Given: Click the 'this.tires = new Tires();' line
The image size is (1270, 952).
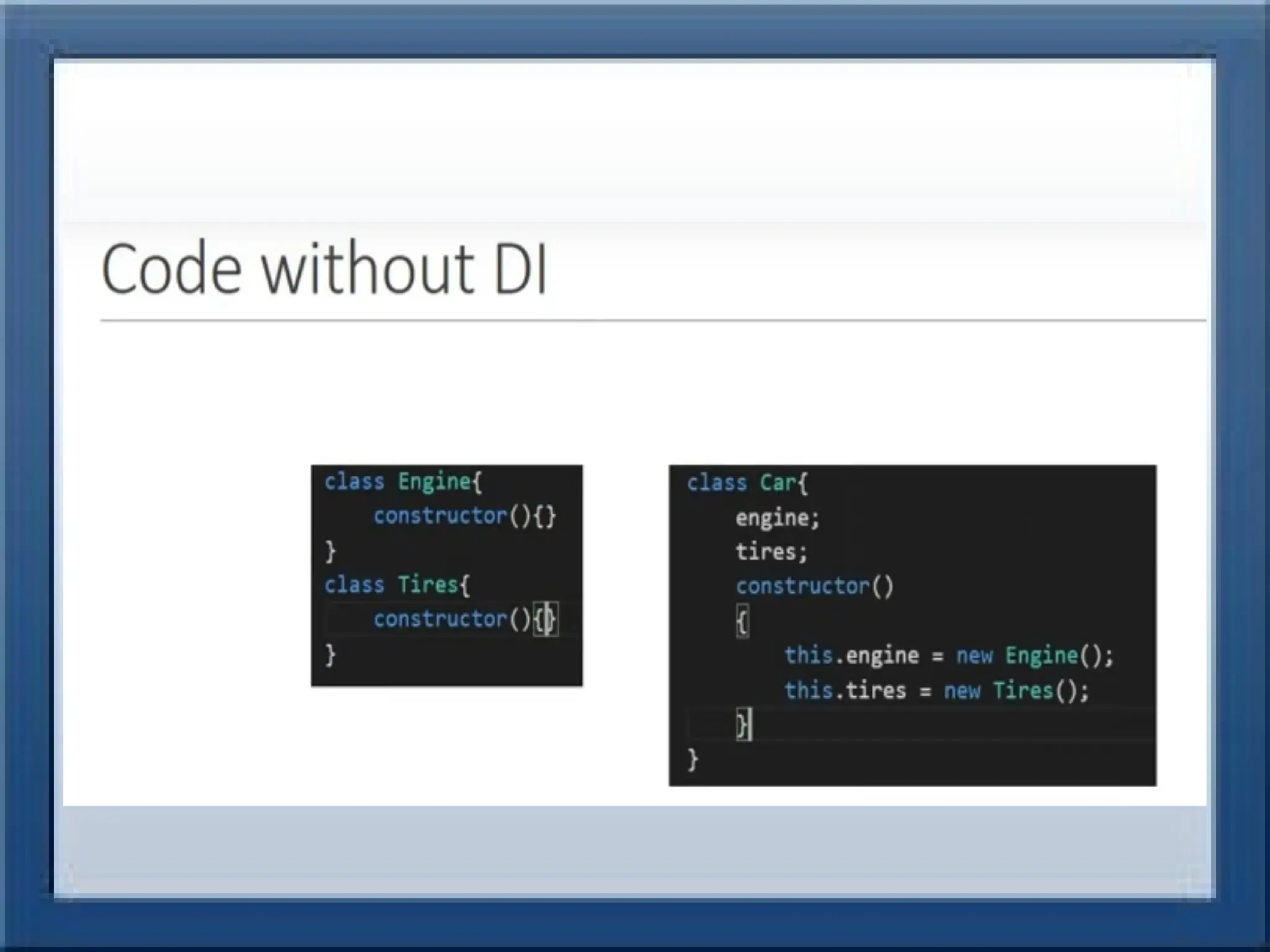Looking at the screenshot, I should point(936,690).
